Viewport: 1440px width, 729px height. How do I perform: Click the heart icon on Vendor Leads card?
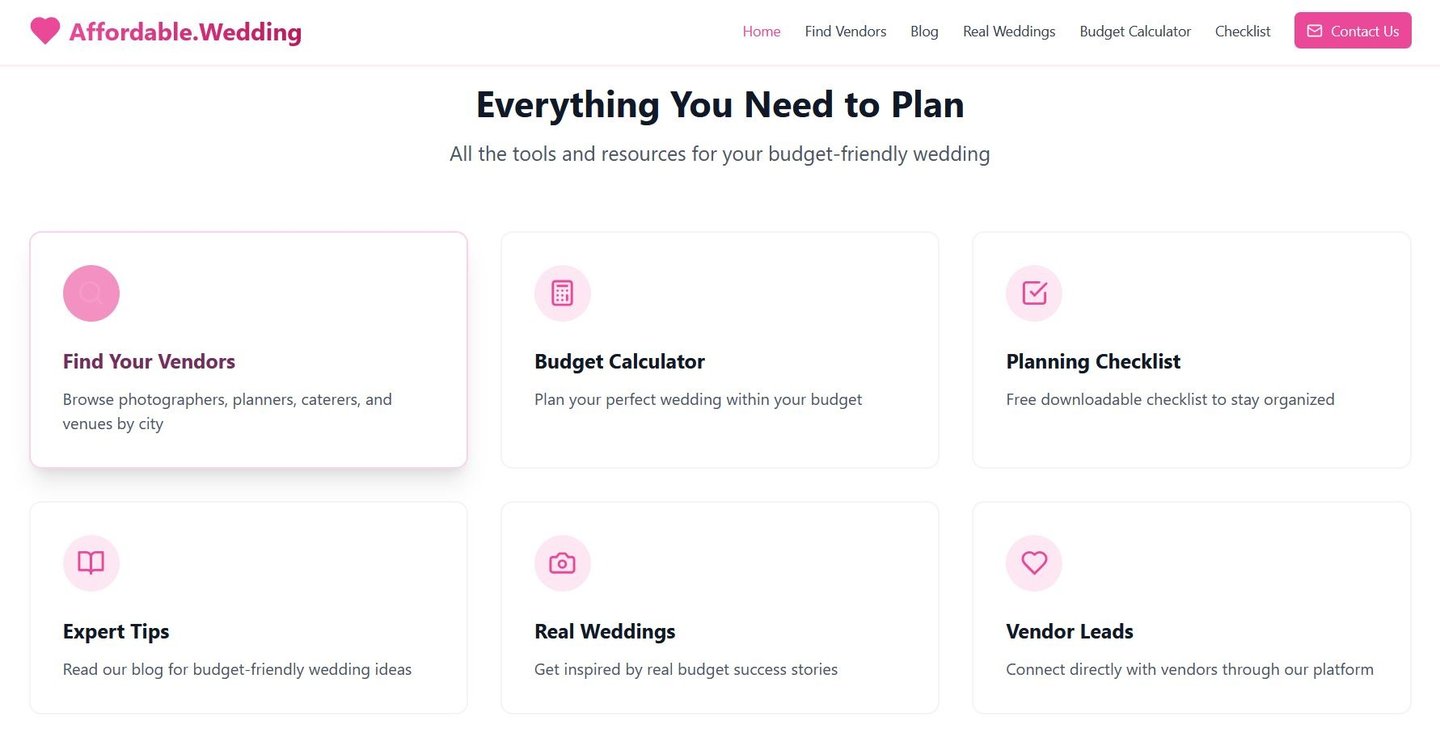[1034, 563]
